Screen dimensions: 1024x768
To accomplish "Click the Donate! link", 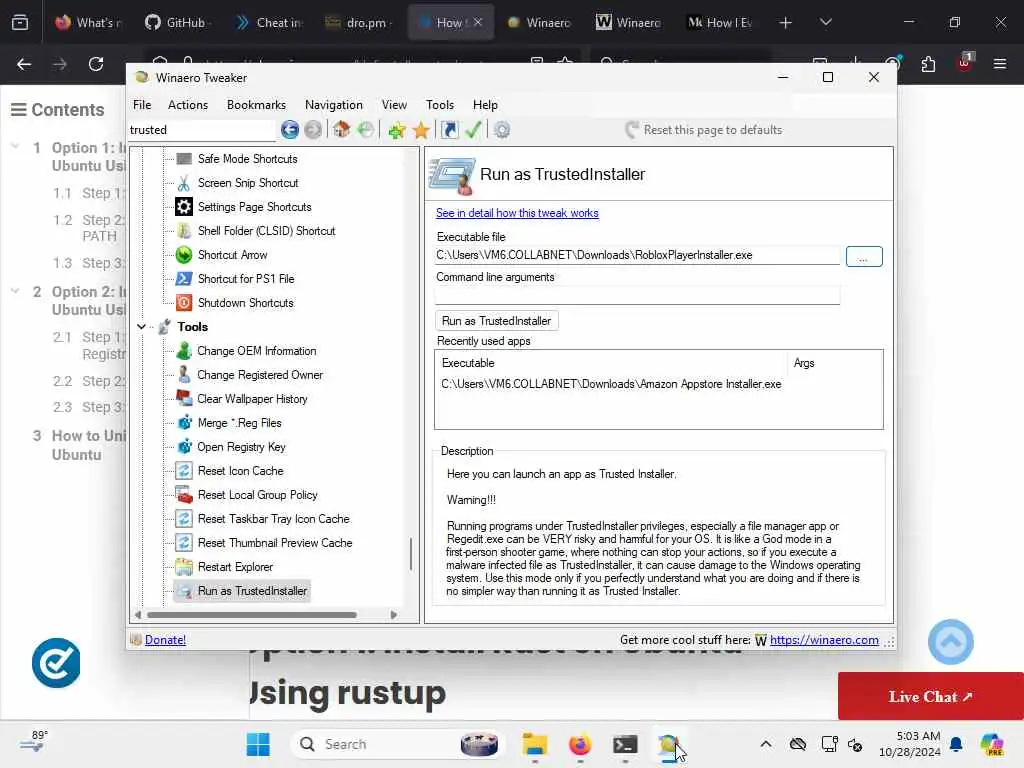I will click(x=165, y=640).
